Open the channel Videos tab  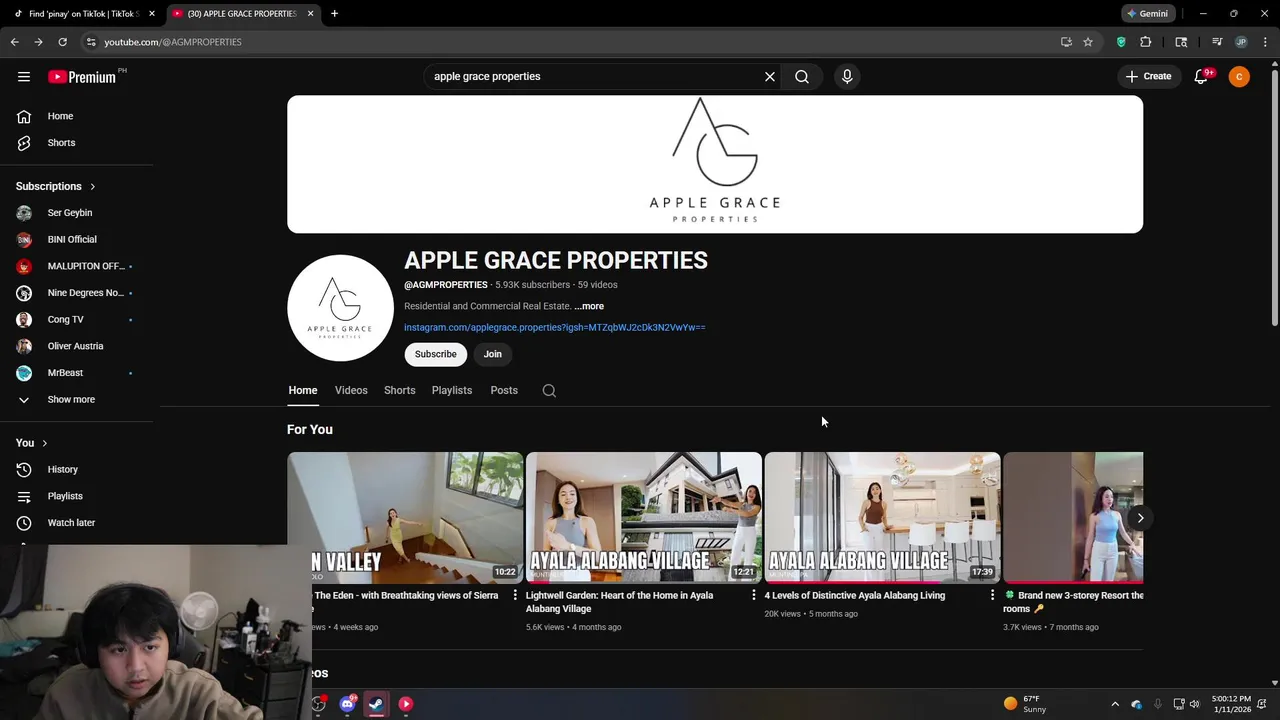click(351, 391)
